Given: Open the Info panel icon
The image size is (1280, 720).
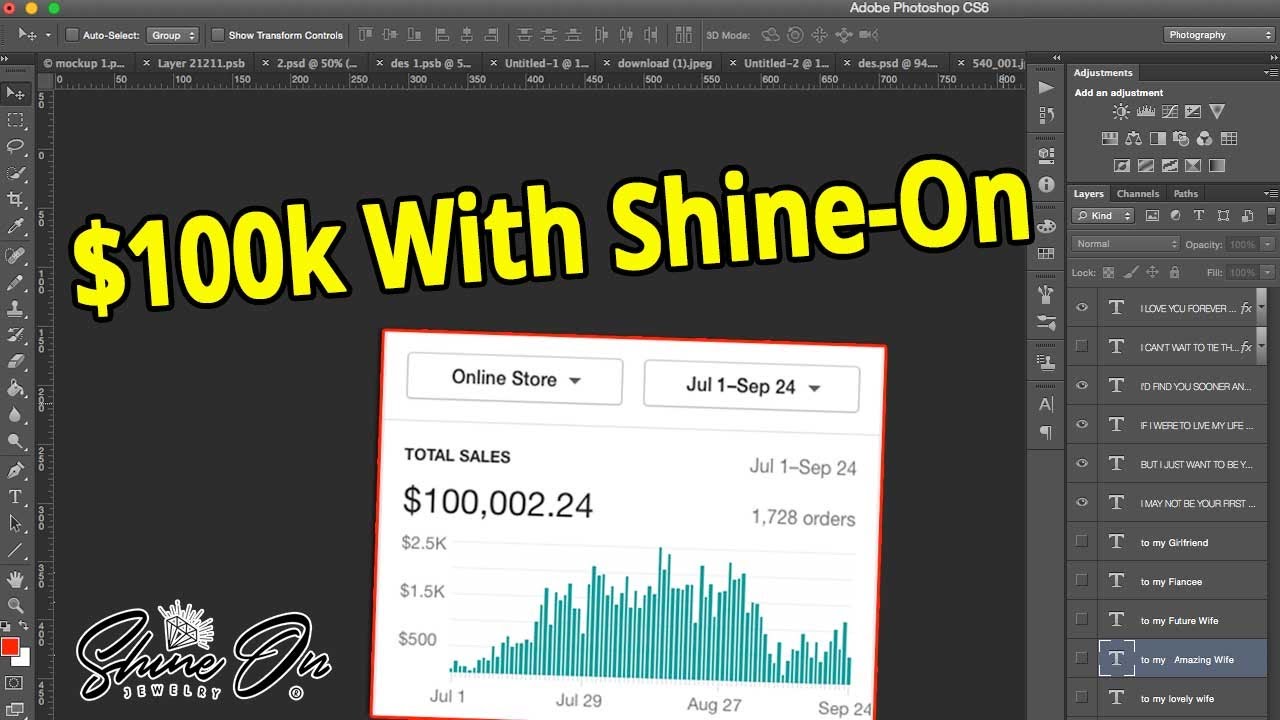Looking at the screenshot, I should (1046, 184).
